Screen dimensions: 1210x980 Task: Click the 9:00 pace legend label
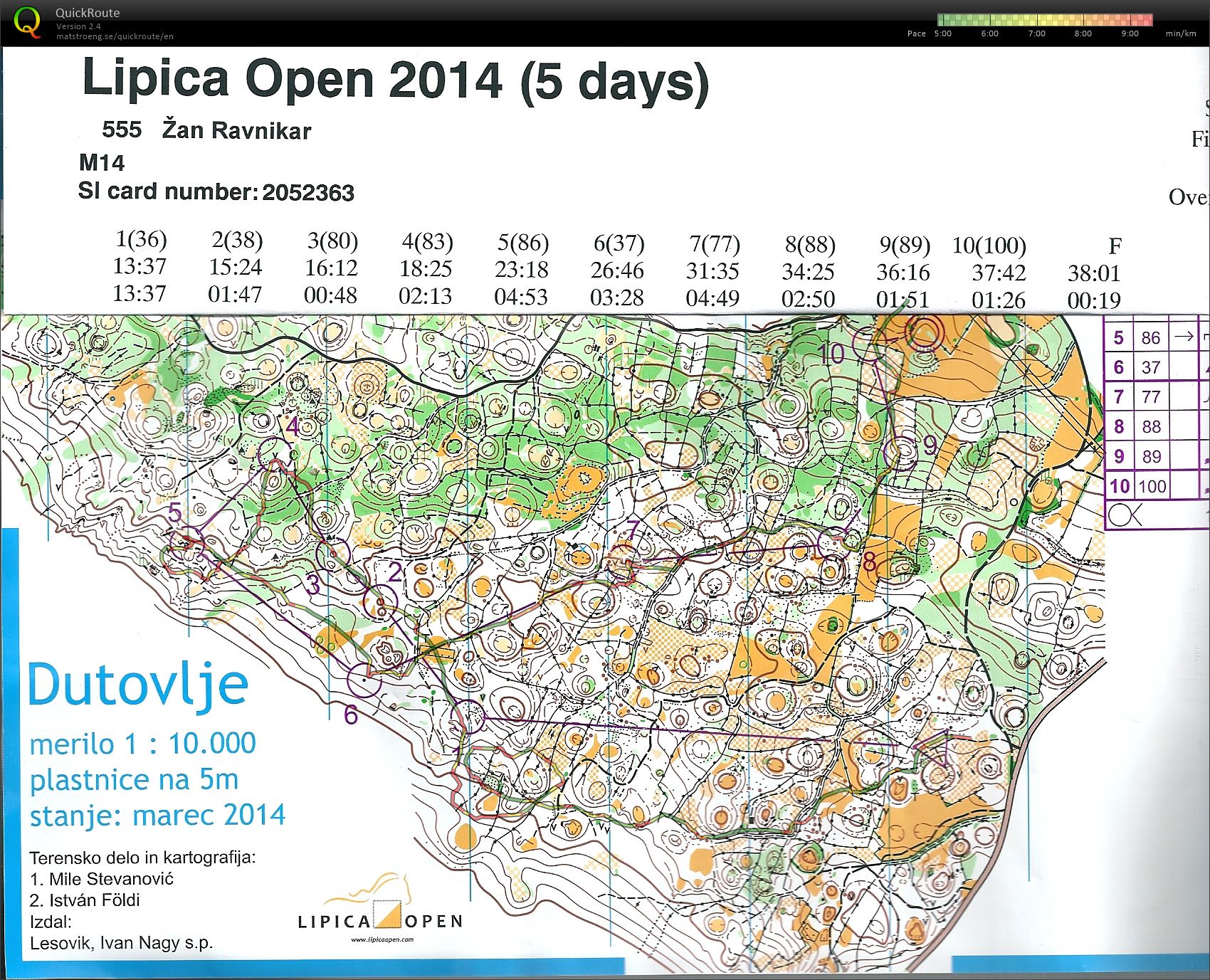(x=1130, y=33)
